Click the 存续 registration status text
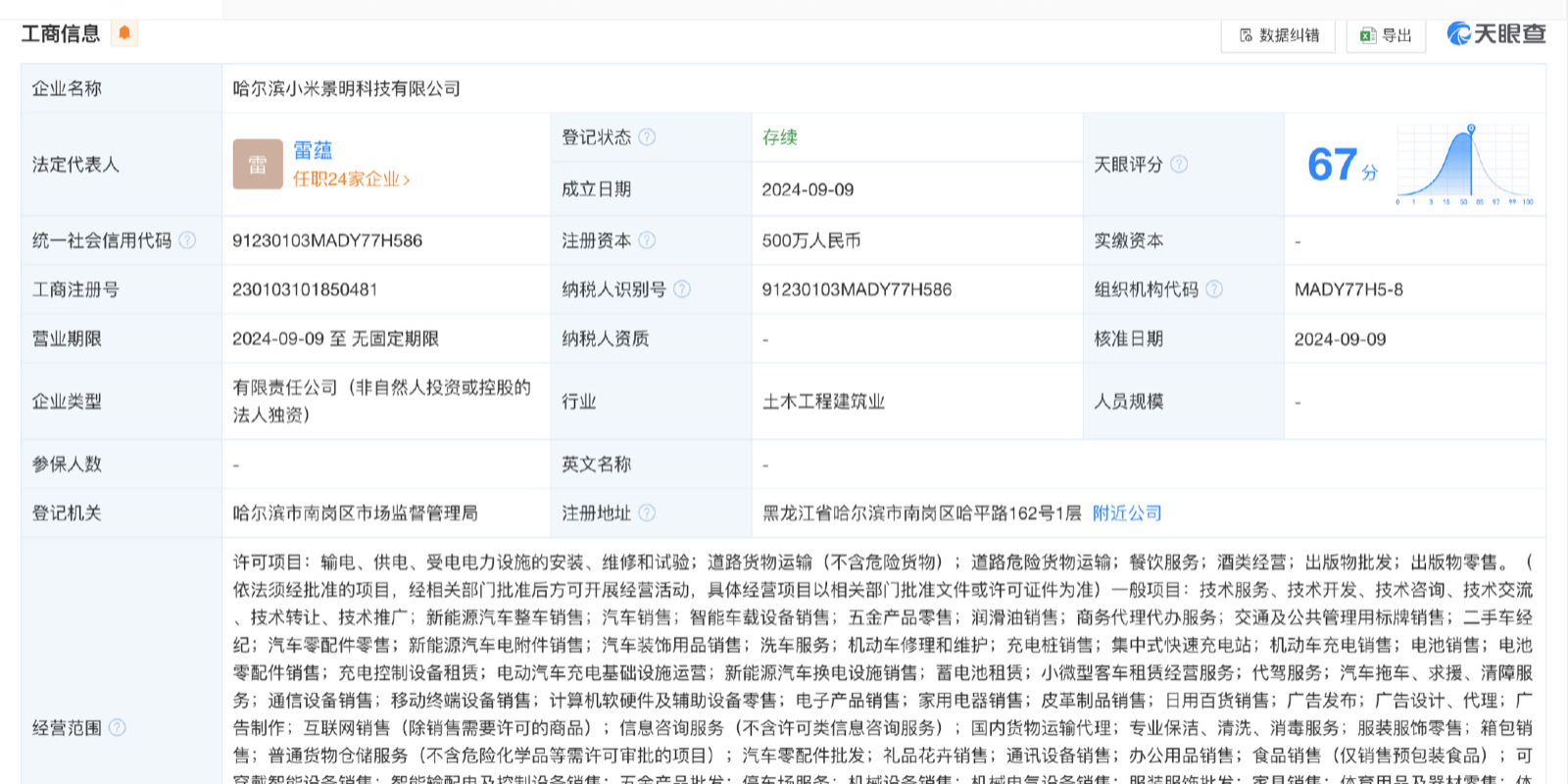The height and width of the screenshot is (784, 1568). pyautogui.click(x=780, y=137)
